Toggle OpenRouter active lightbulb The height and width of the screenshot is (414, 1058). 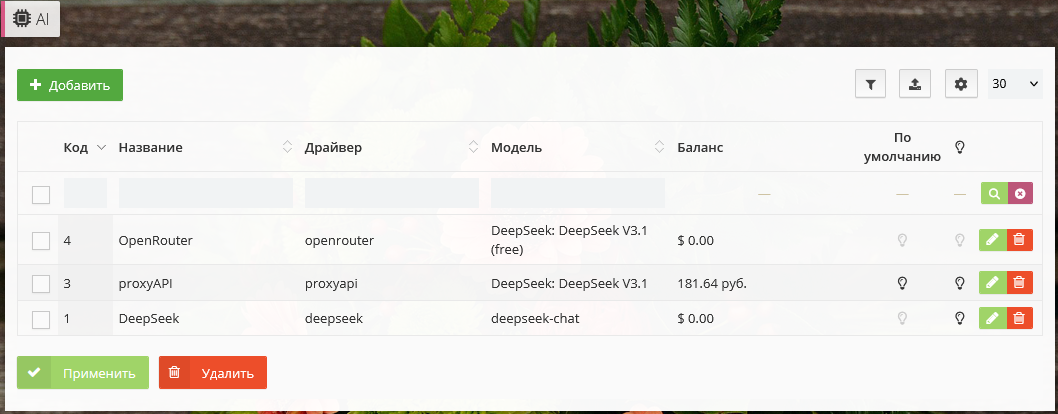(x=959, y=240)
